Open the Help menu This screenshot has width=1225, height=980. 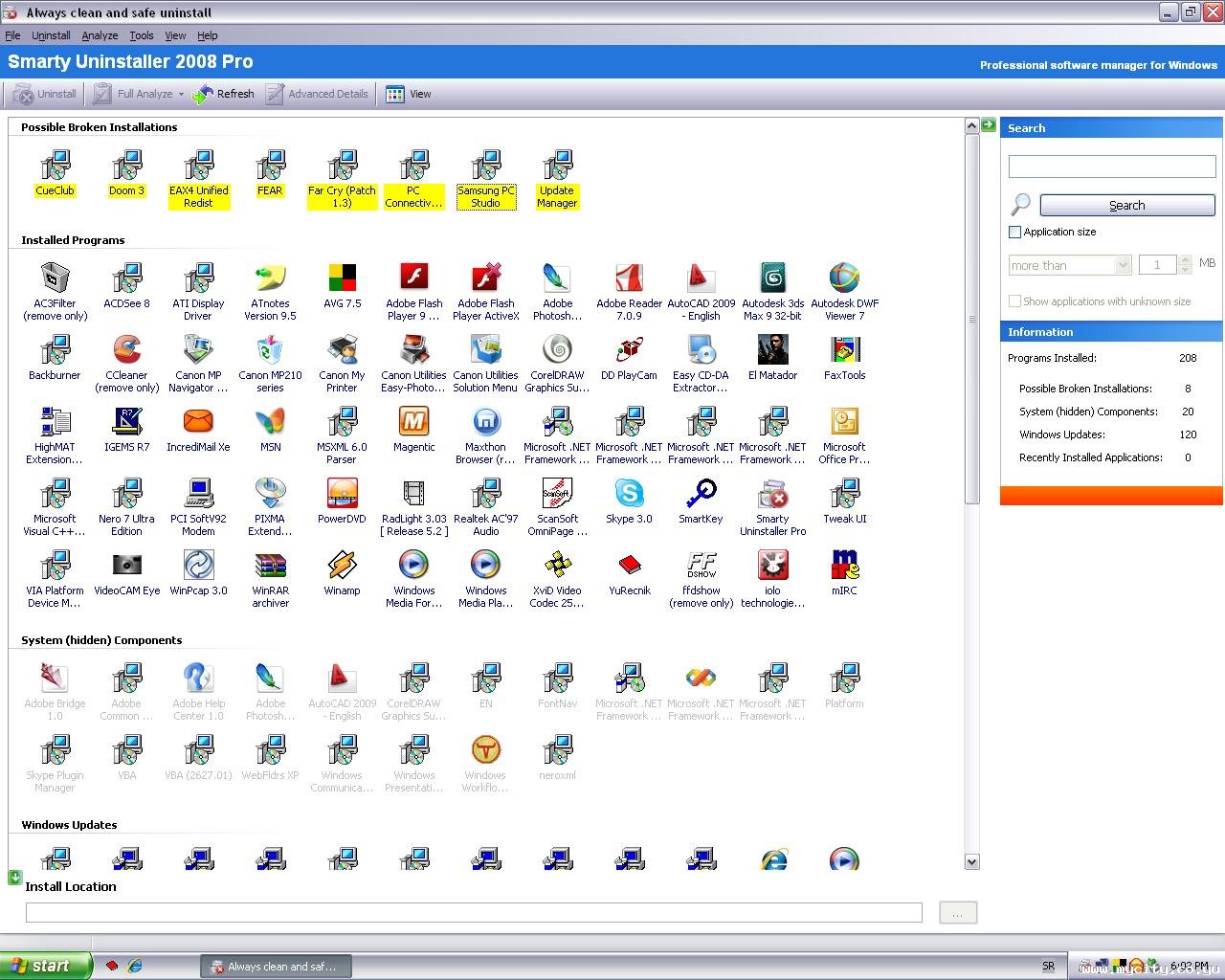(208, 35)
